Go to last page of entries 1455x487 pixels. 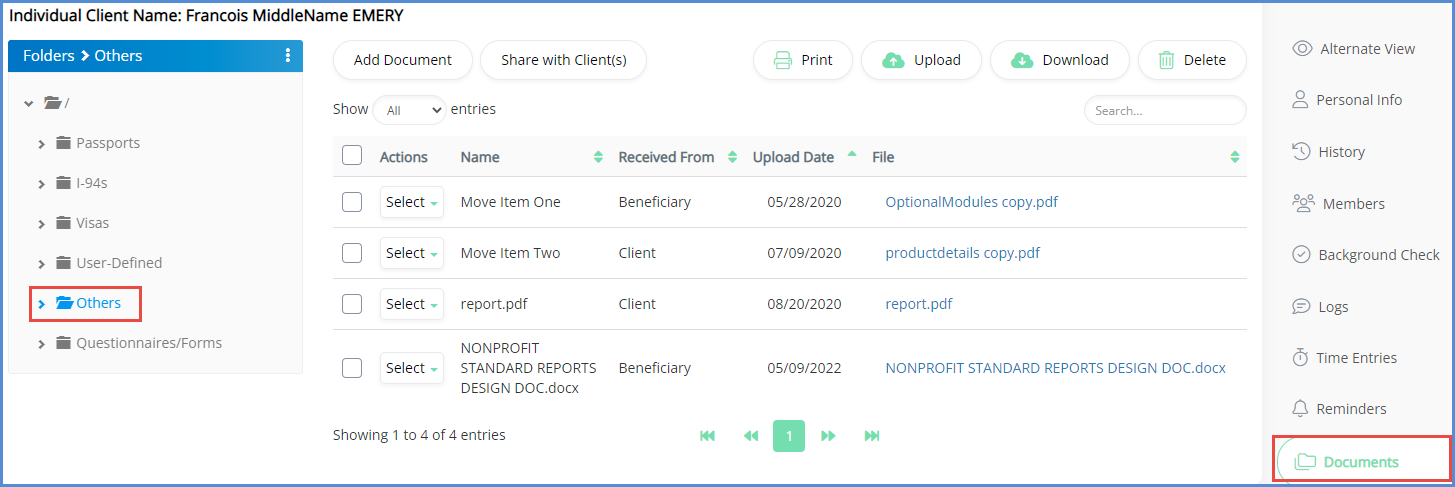[872, 436]
